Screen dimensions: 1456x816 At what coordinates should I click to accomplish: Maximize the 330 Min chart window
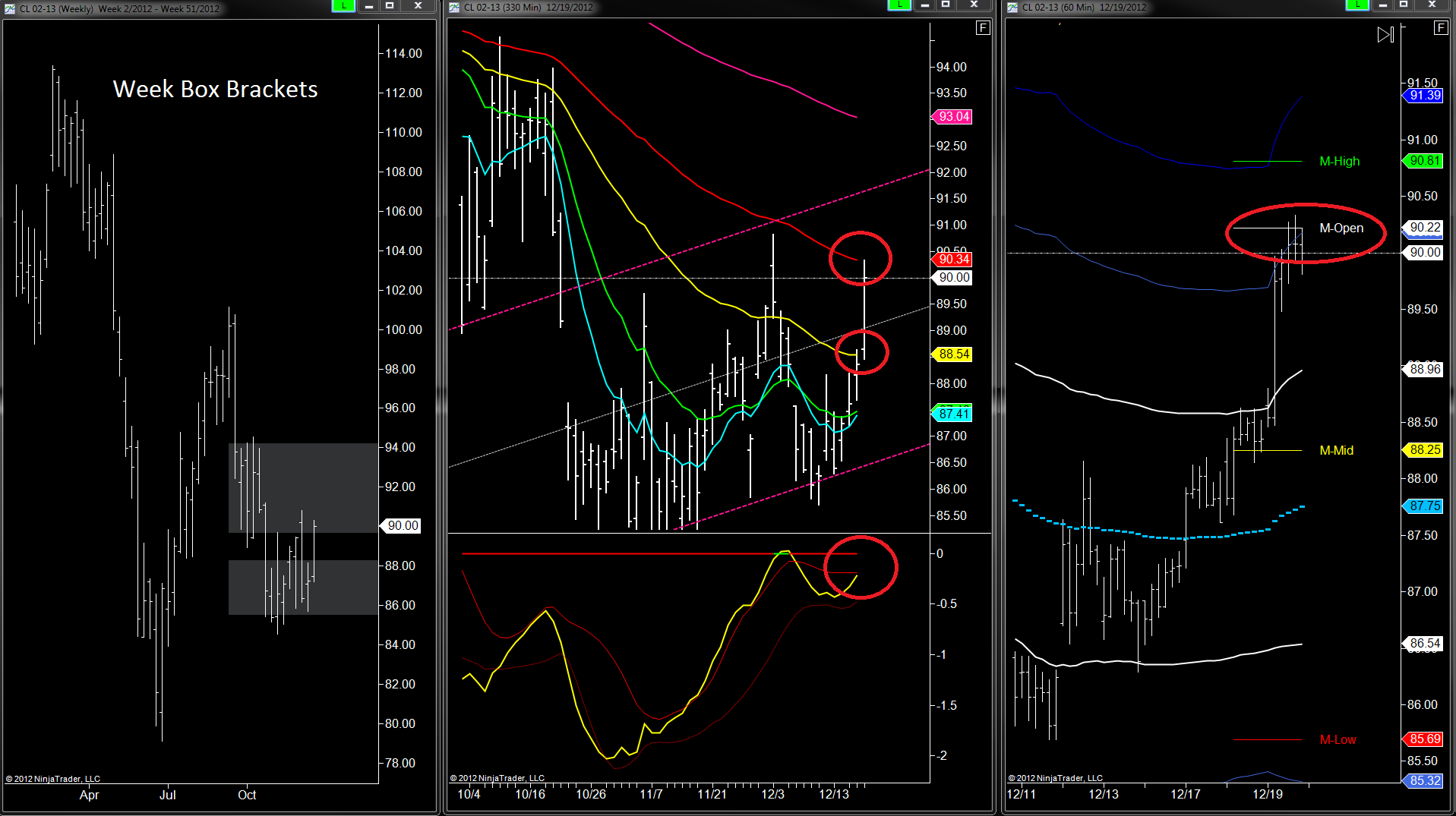[946, 5]
